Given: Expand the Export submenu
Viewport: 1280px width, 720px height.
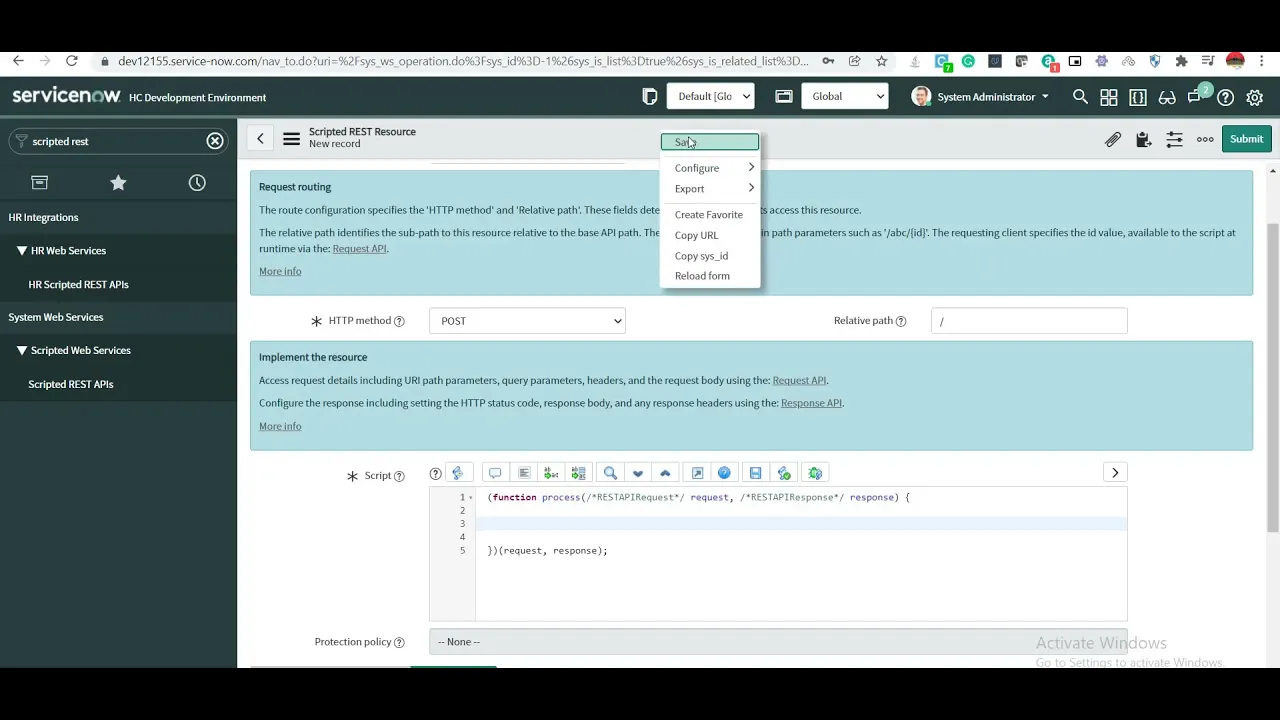Looking at the screenshot, I should 710,189.
